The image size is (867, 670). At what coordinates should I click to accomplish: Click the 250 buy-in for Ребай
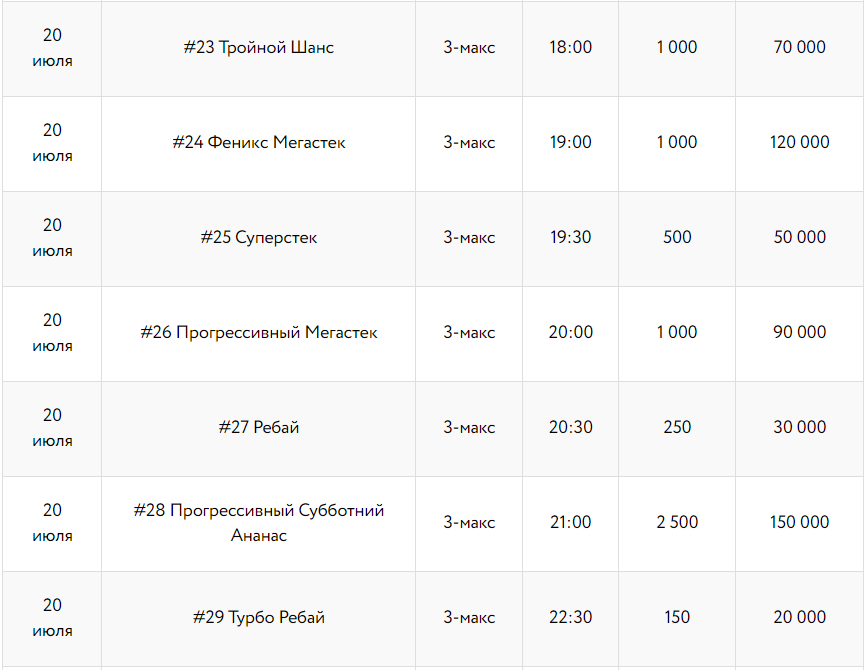pyautogui.click(x=677, y=427)
